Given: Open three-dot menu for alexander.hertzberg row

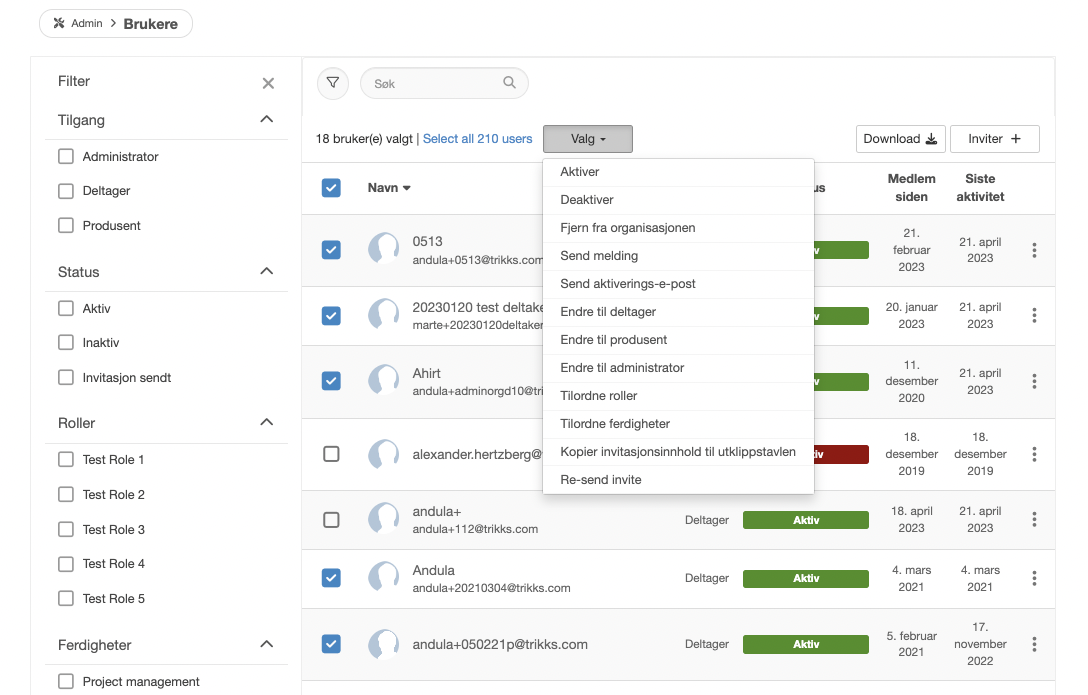Looking at the screenshot, I should [1034, 454].
